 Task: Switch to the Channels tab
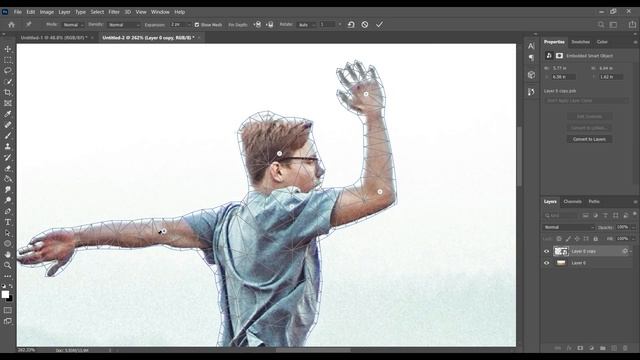572,202
